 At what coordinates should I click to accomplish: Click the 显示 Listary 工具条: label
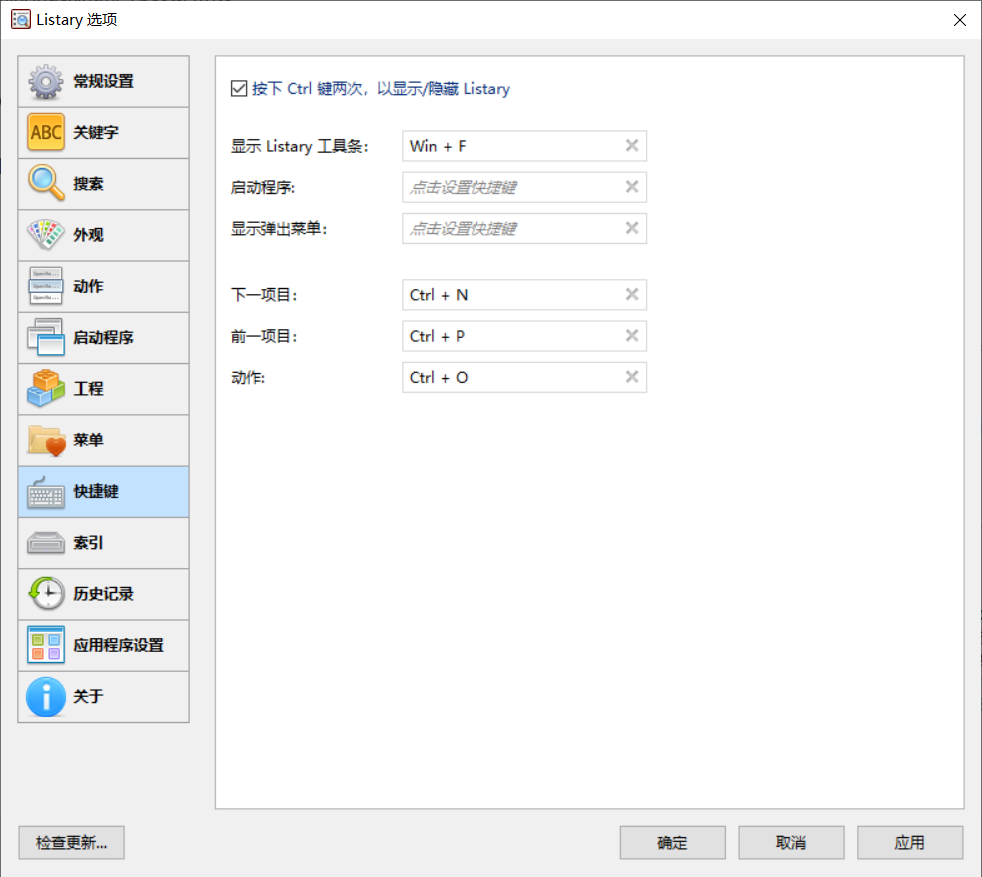pos(299,146)
